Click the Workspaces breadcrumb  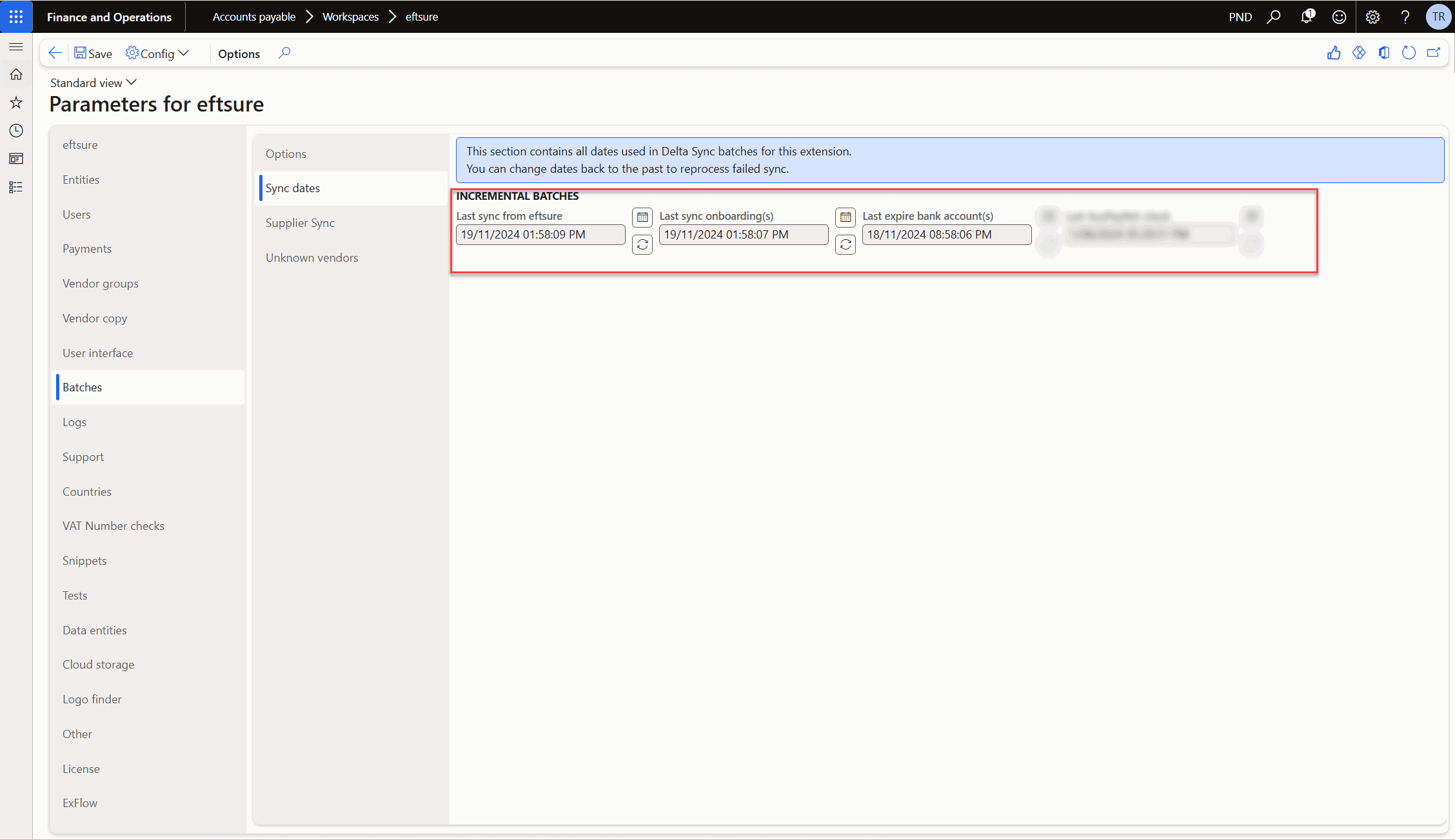(350, 17)
